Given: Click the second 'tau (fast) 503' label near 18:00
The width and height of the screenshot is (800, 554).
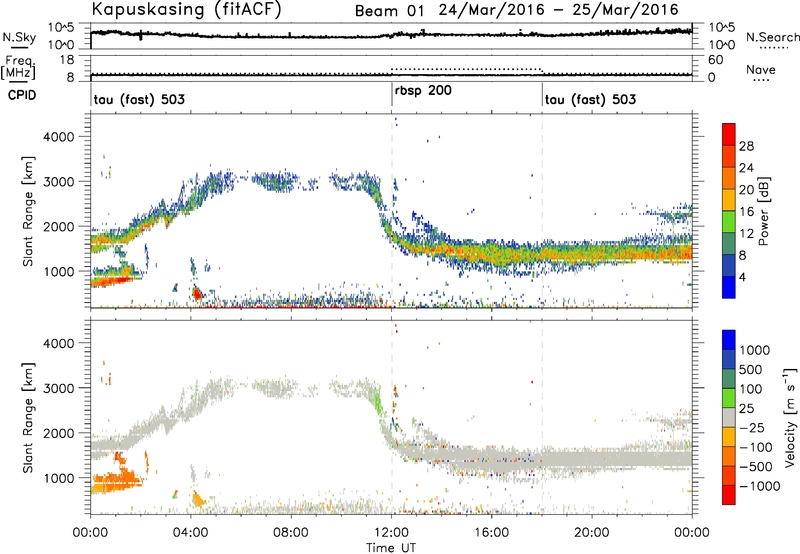Looking at the screenshot, I should (590, 99).
